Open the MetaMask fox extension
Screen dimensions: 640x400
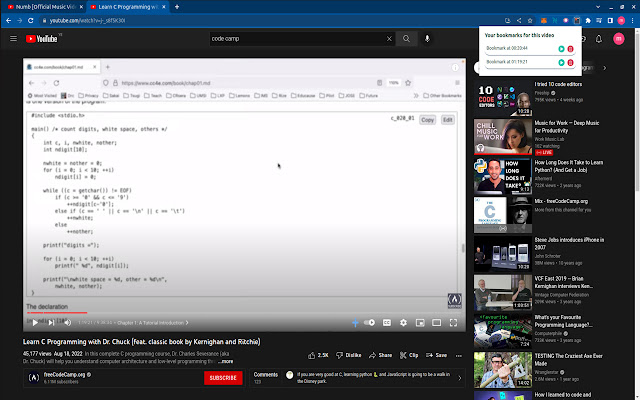(544, 20)
